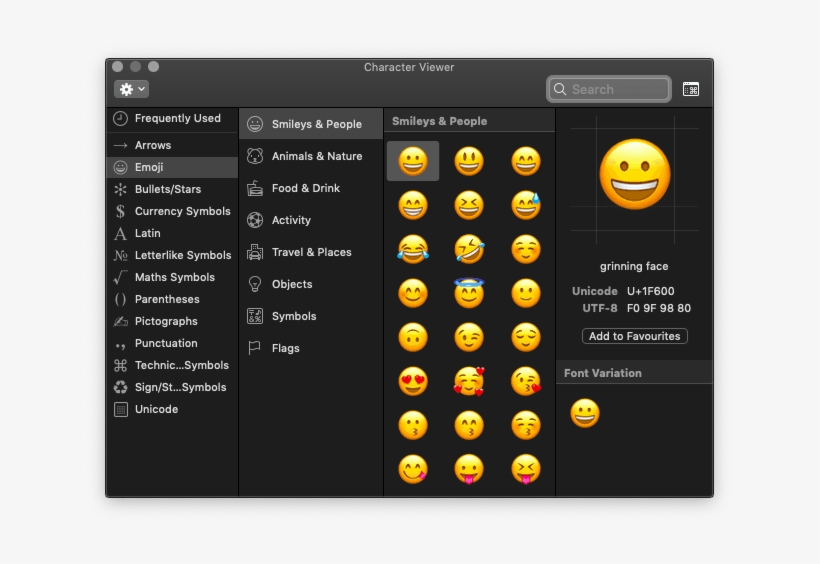Select the Parentheses category

[172, 299]
